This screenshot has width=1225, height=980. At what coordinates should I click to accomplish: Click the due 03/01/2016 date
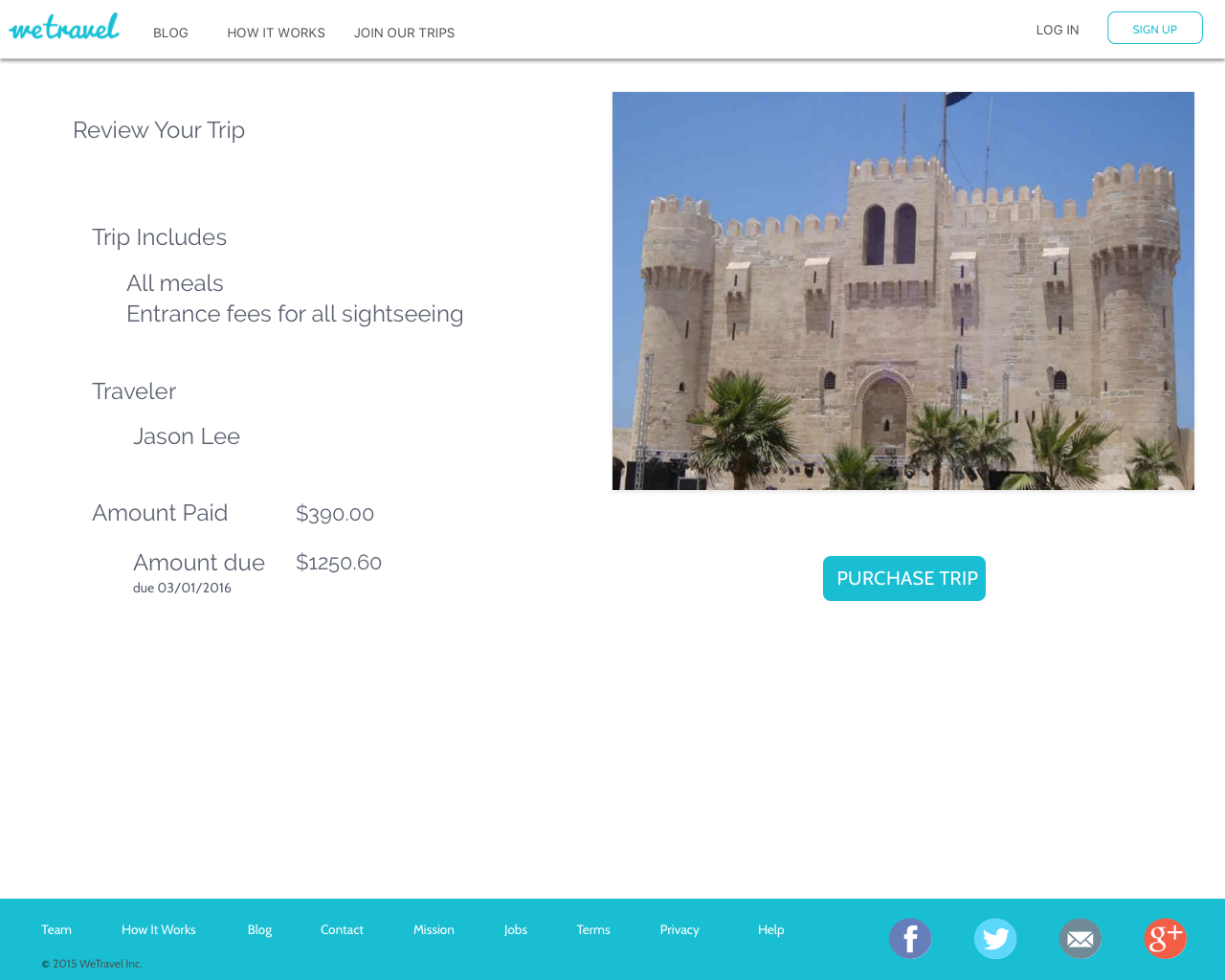point(182,588)
